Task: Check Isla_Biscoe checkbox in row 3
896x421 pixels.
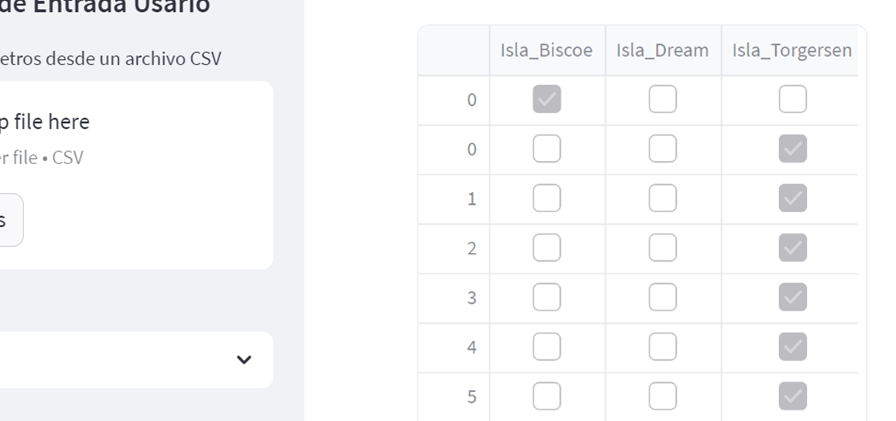Action: [547, 298]
